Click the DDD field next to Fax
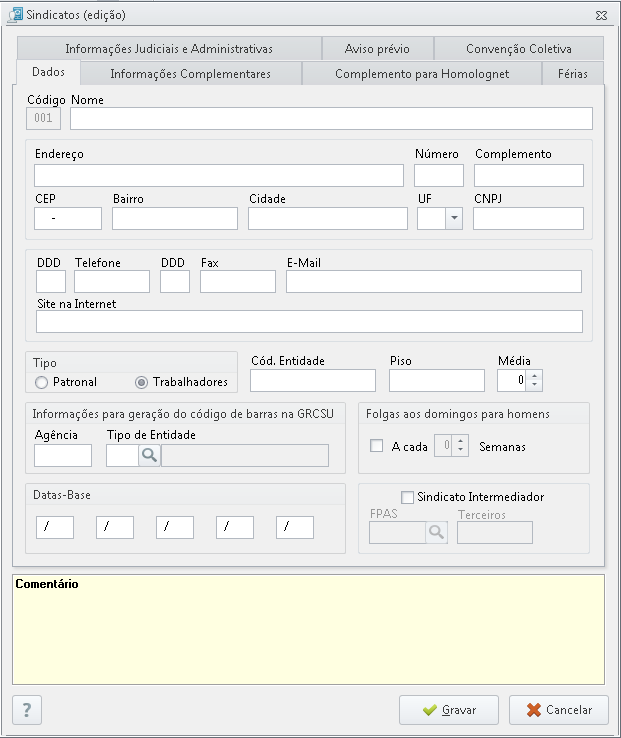Screen dimensions: 621x738 pos(175,281)
